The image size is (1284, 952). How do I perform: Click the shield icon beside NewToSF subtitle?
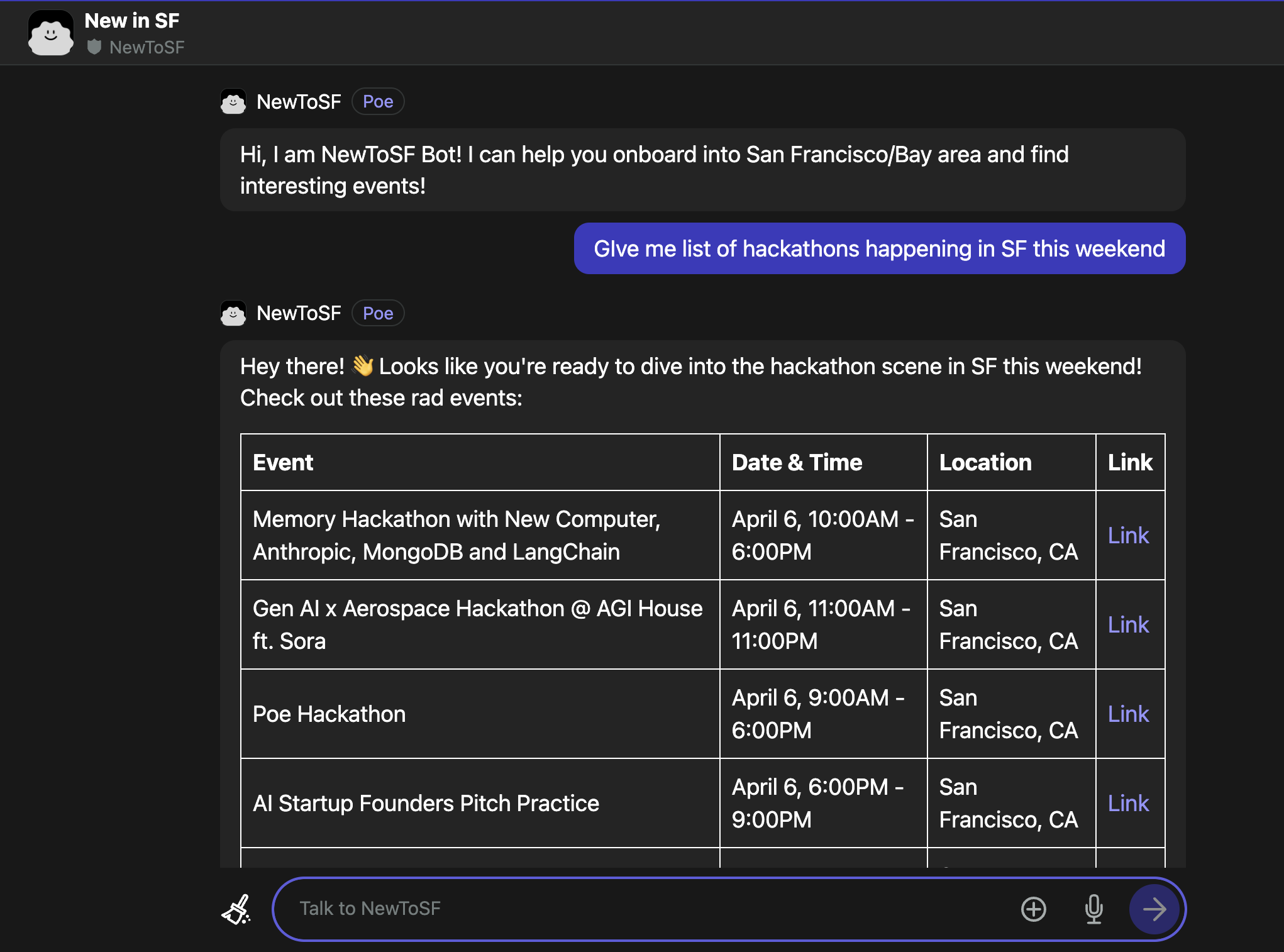tap(94, 47)
